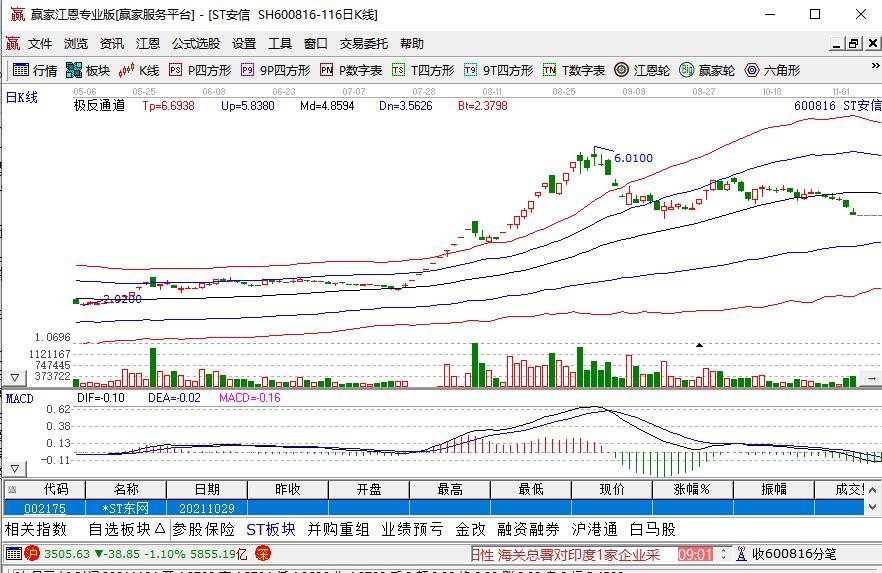Open the 9T四方形 tool
The width and height of the screenshot is (882, 573).
tap(498, 70)
